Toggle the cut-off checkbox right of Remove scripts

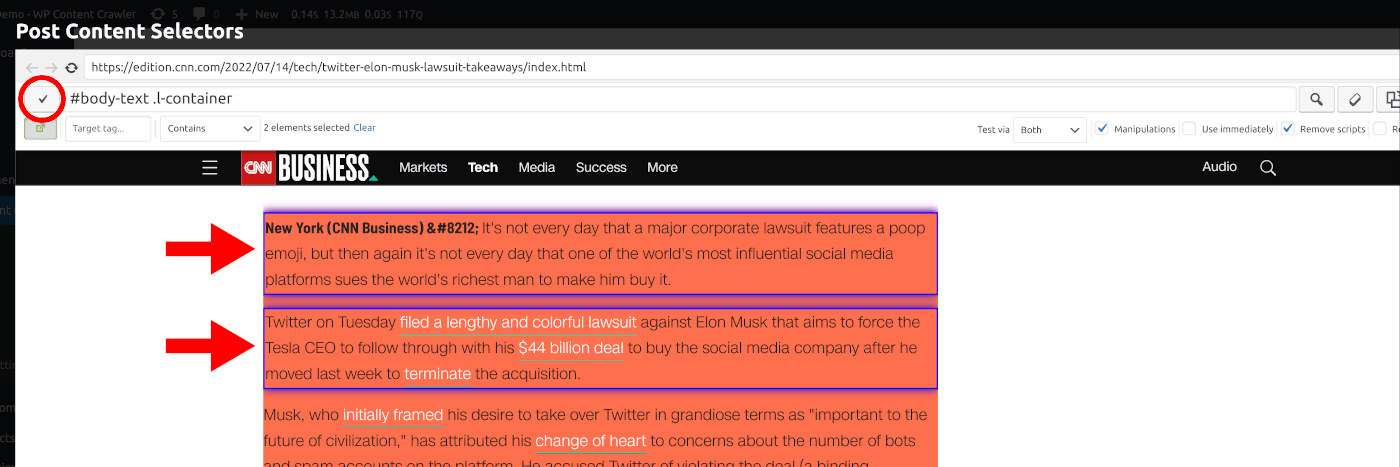coord(1380,128)
